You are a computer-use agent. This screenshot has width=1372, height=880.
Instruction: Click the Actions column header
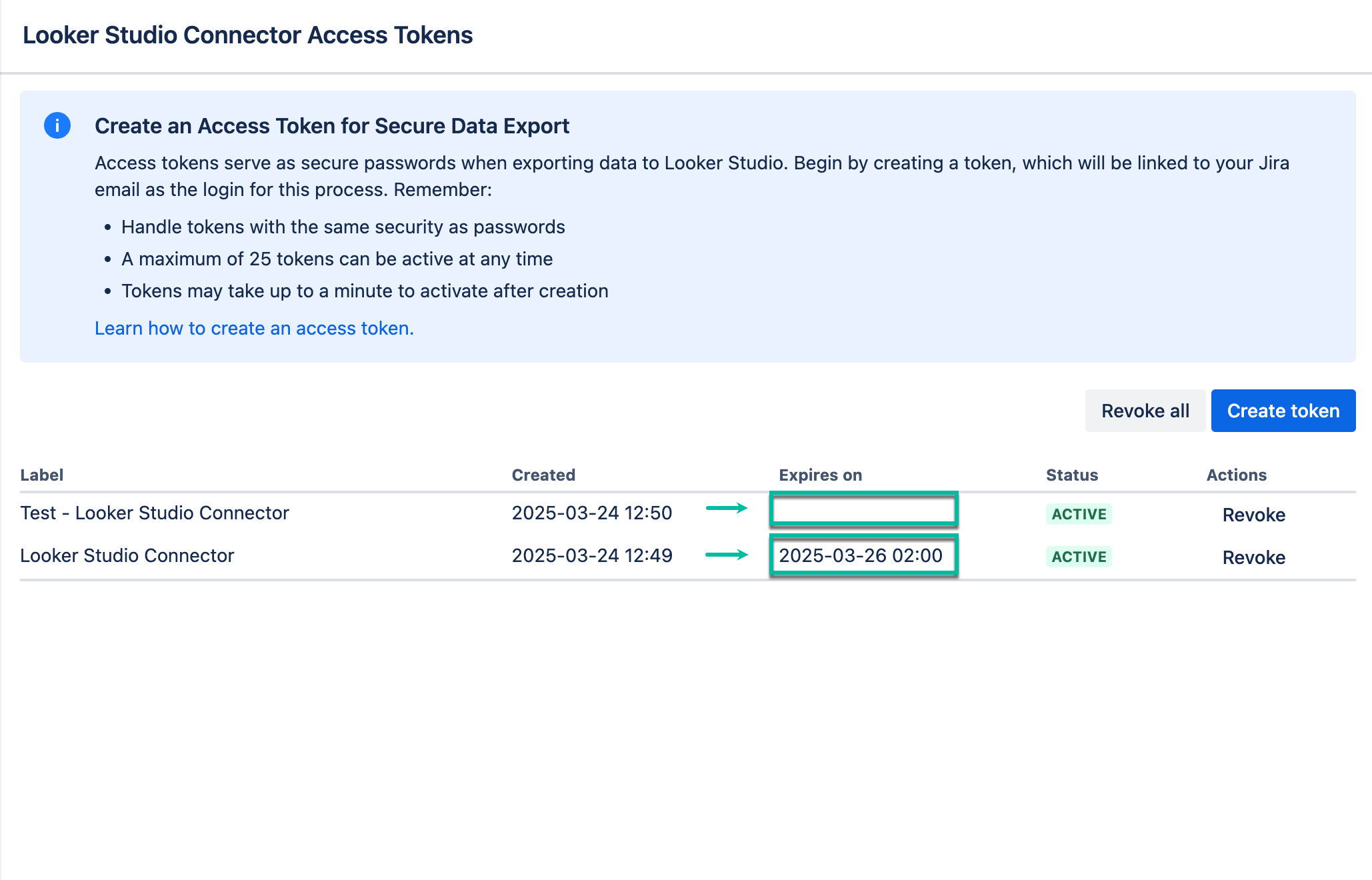[1237, 474]
